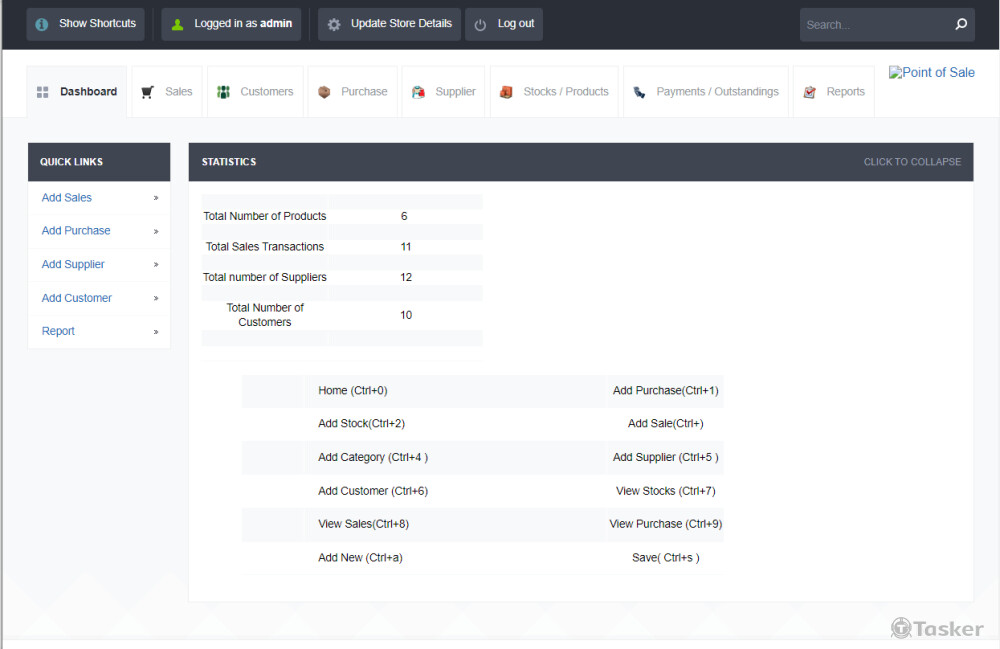The image size is (1000, 649).
Task: Open the Supplier tab
Action: tap(455, 92)
